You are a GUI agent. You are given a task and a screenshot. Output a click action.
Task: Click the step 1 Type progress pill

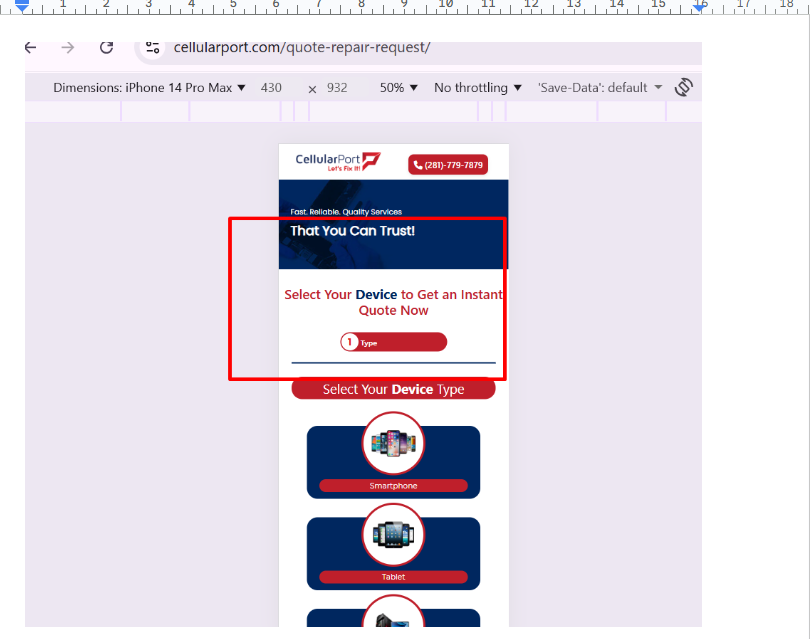[394, 342]
